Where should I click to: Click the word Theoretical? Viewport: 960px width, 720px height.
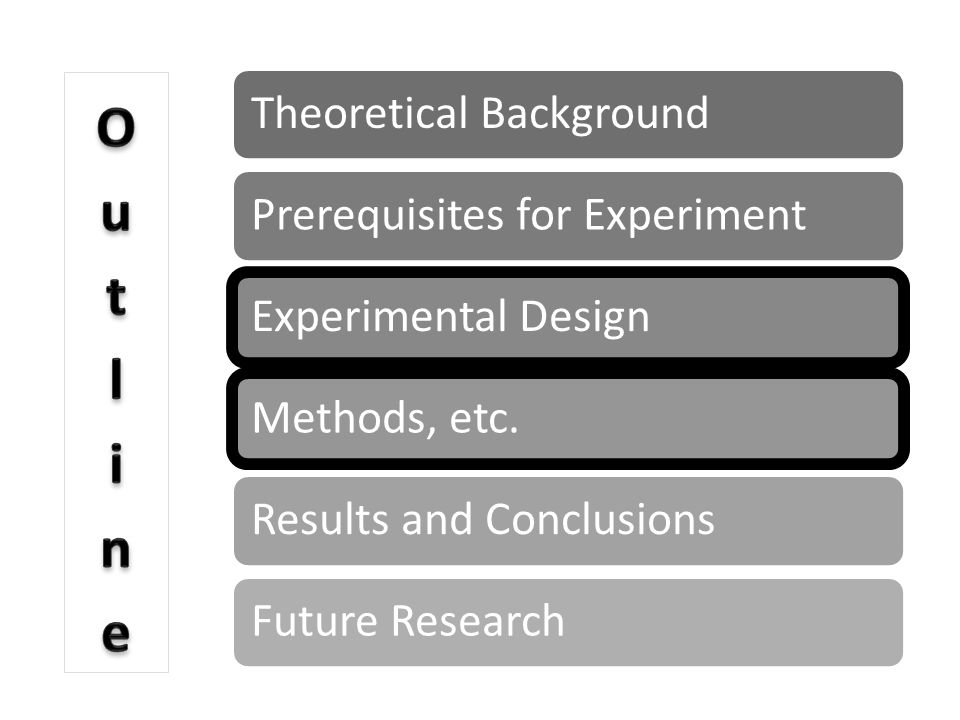pos(359,113)
